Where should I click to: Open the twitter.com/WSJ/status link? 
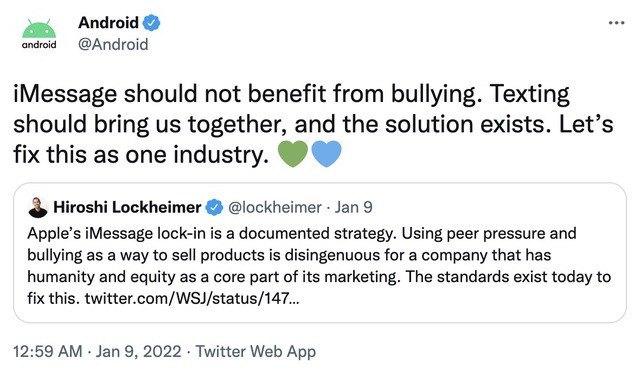[x=192, y=298]
